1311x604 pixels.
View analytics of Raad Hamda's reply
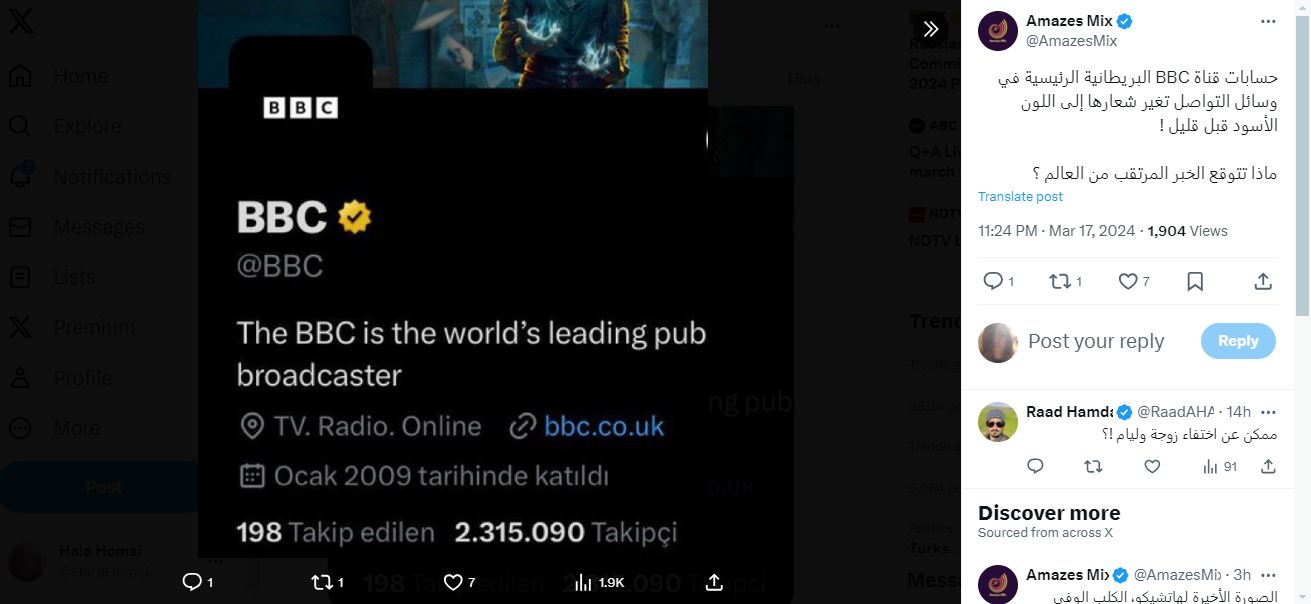tap(1220, 466)
